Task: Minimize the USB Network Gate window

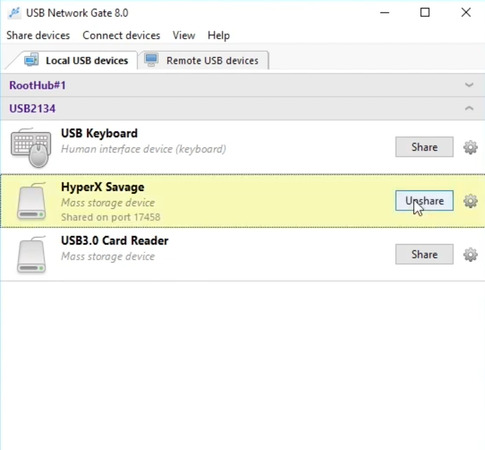Action: [x=385, y=13]
